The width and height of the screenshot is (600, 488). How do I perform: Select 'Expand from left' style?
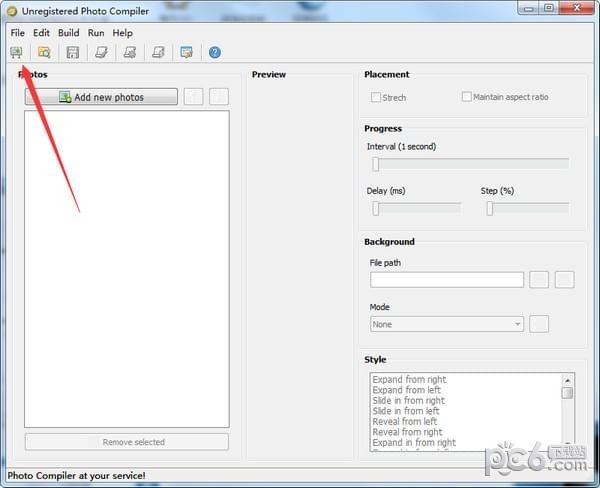(406, 390)
